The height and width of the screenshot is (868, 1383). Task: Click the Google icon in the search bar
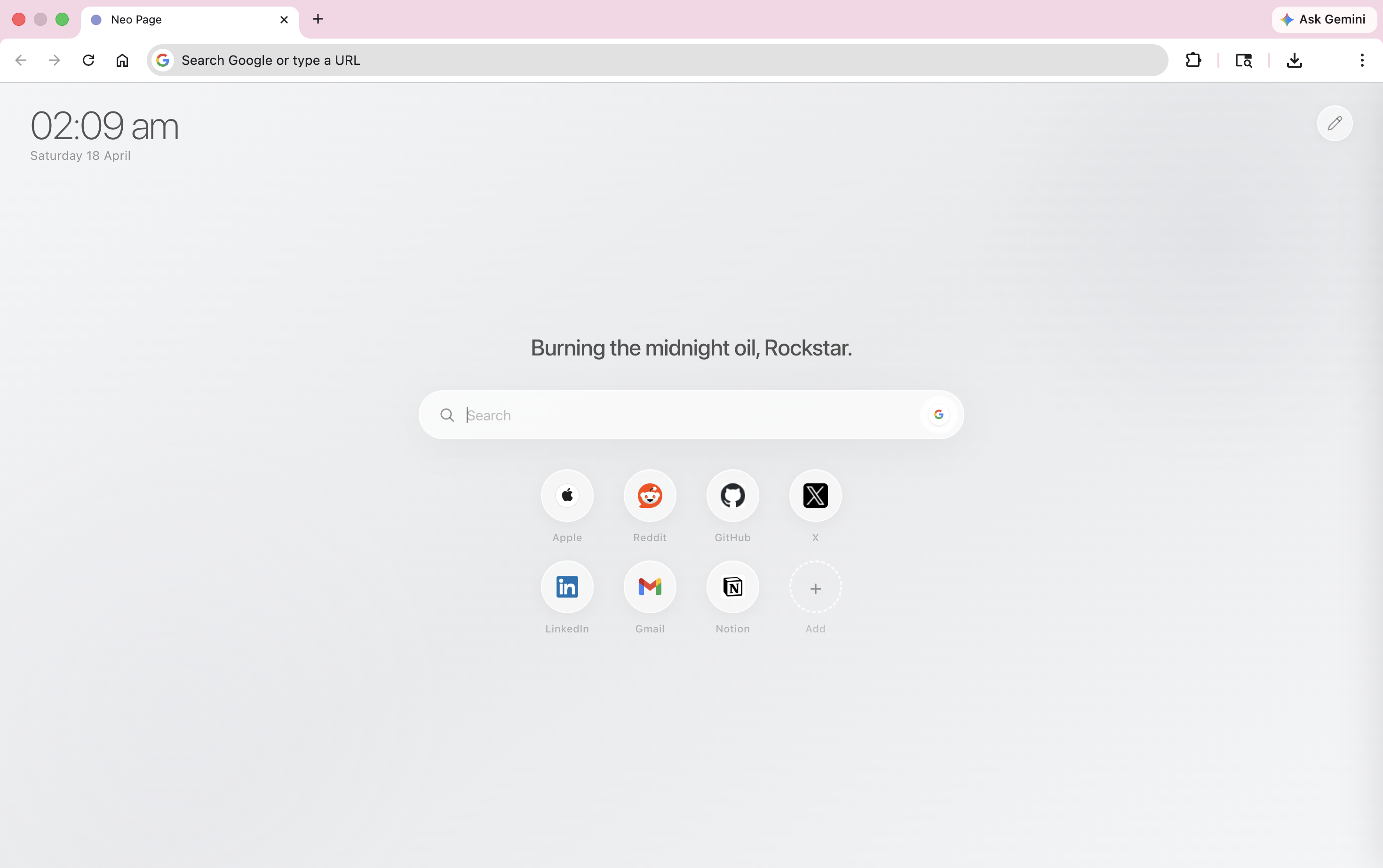[938, 414]
